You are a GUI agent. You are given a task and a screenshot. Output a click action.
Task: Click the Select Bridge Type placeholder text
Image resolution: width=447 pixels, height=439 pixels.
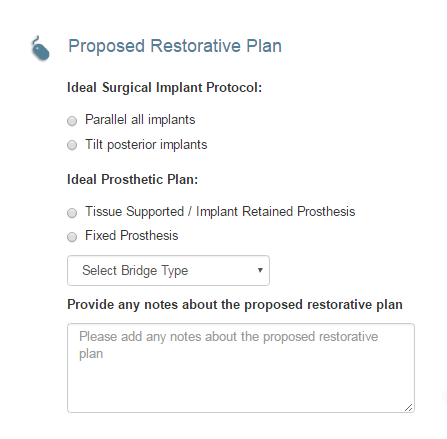pos(135,271)
